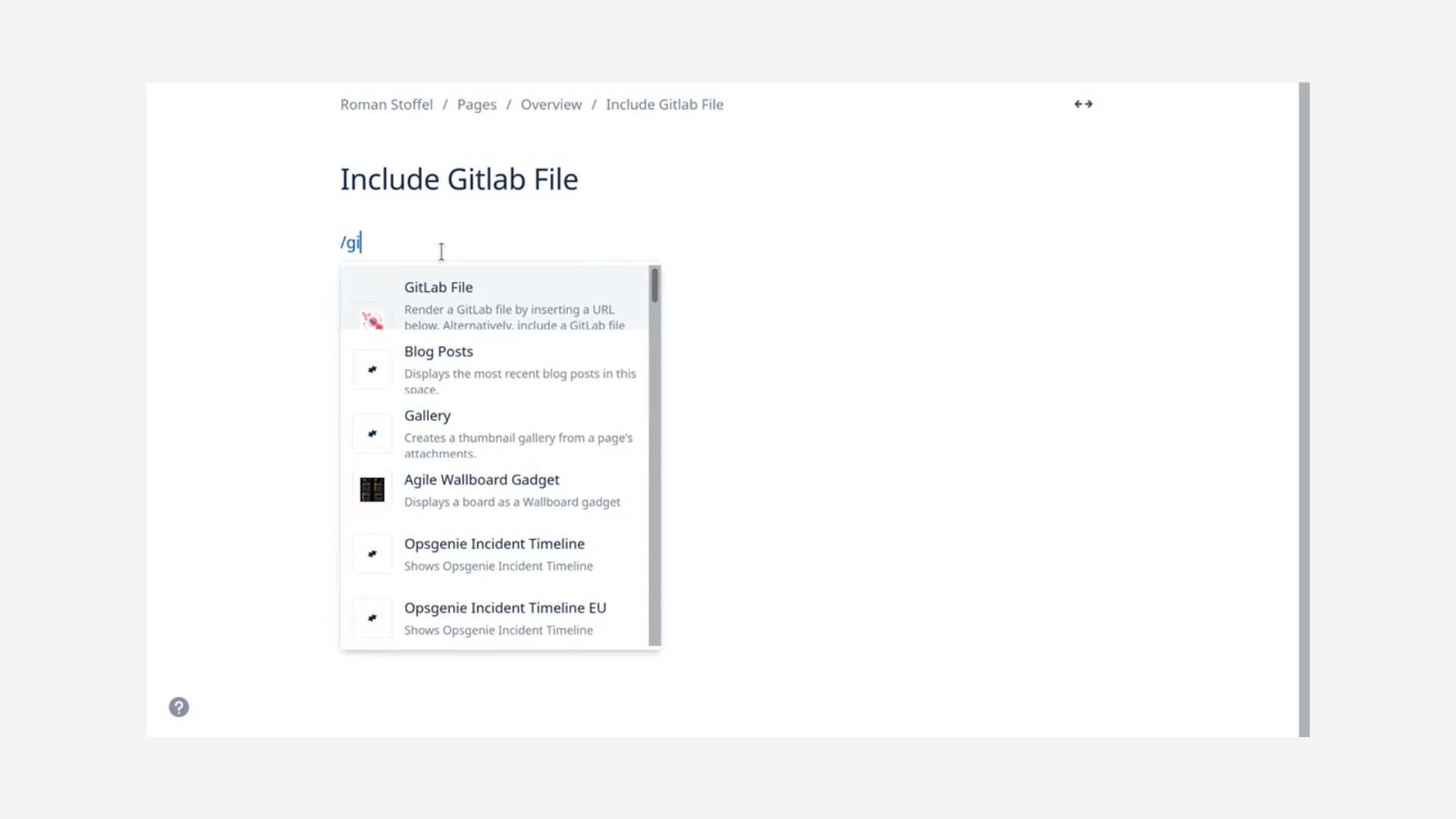Image resolution: width=1456 pixels, height=819 pixels.
Task: Open the Pages breadcrumb link
Action: pyautogui.click(x=476, y=104)
